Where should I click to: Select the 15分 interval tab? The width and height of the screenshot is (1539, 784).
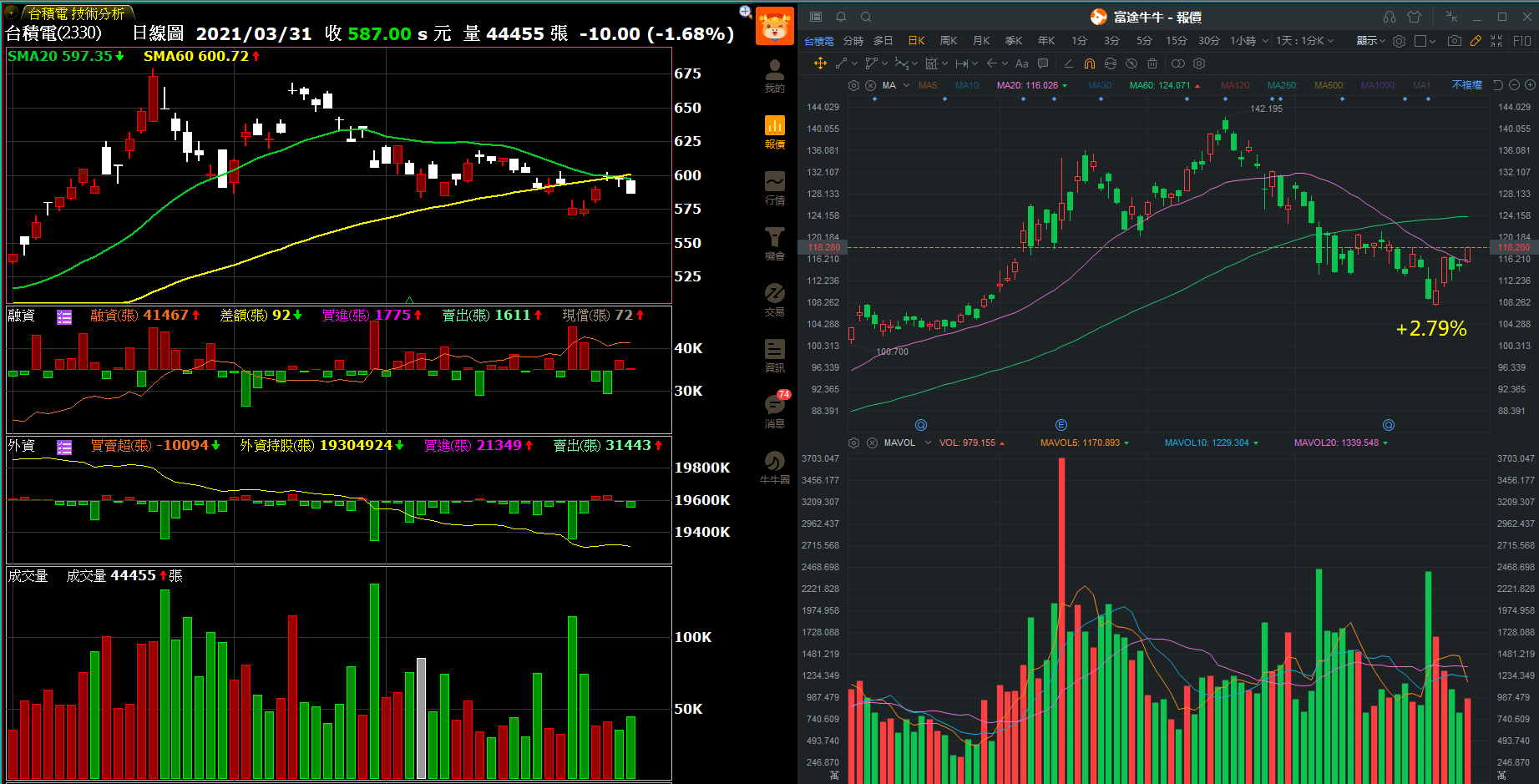[x=1177, y=41]
